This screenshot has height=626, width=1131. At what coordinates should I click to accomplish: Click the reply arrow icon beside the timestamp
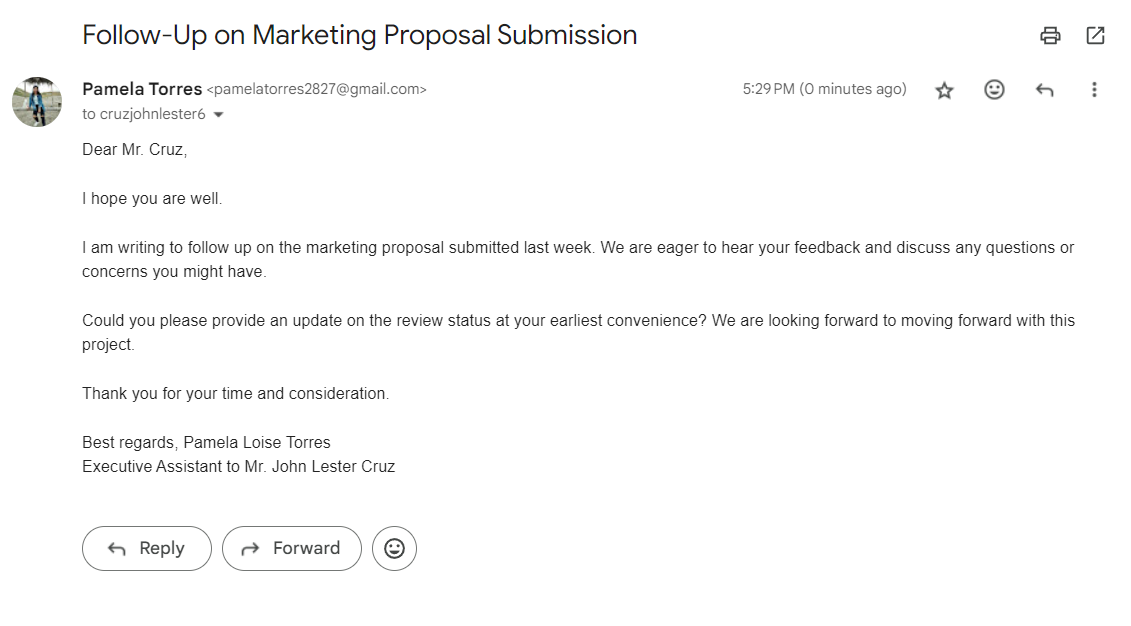[1044, 90]
